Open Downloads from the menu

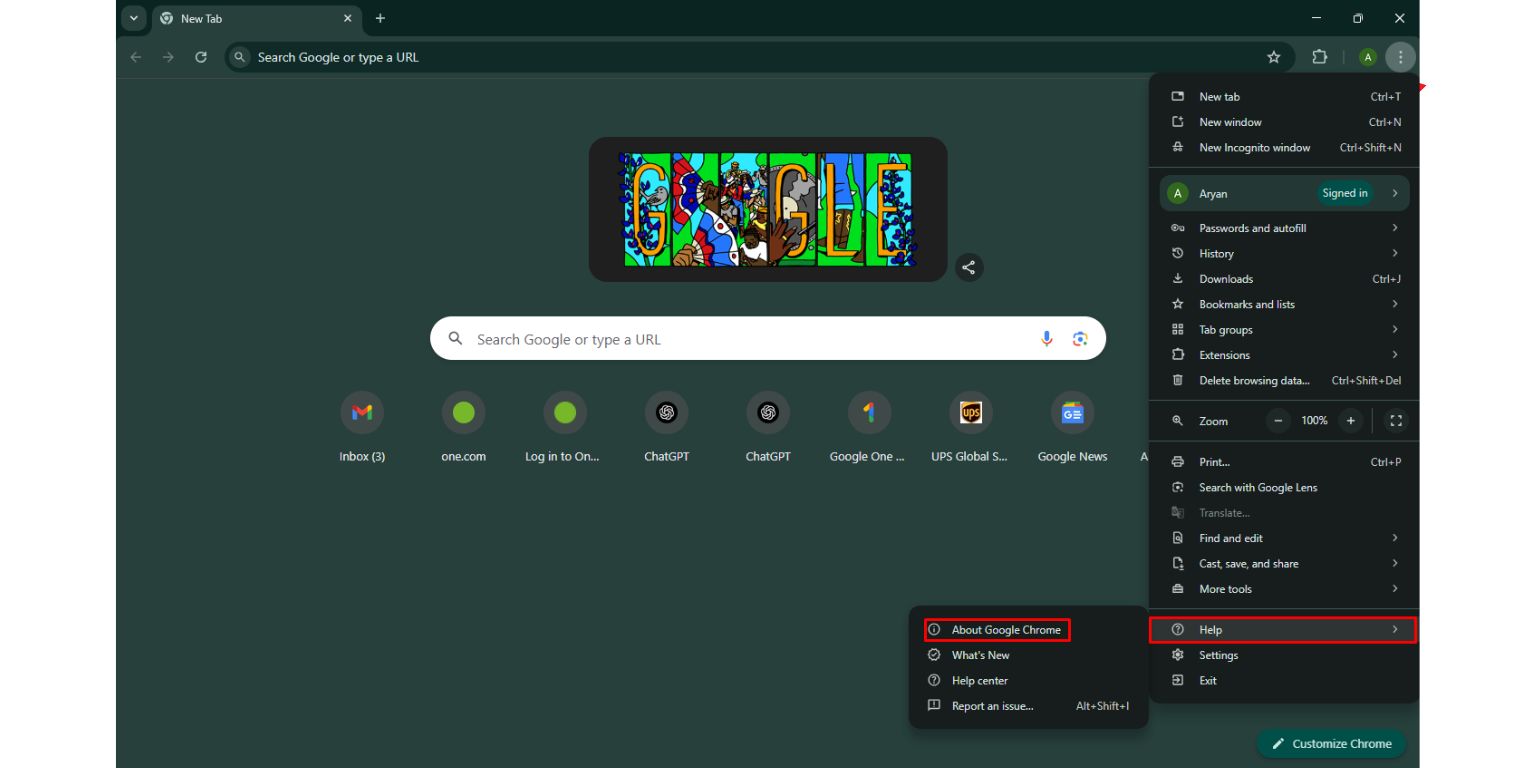pos(1284,279)
